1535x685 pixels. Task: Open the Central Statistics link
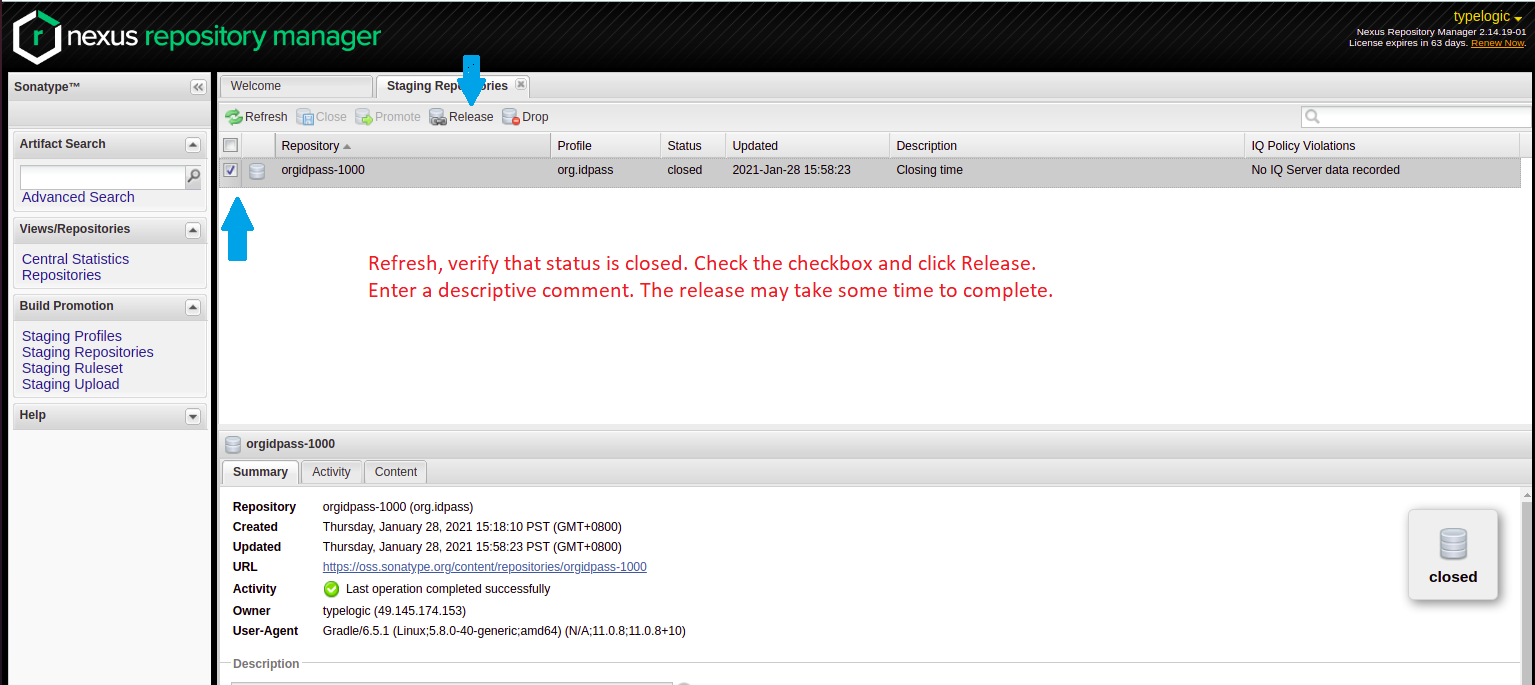[75, 259]
